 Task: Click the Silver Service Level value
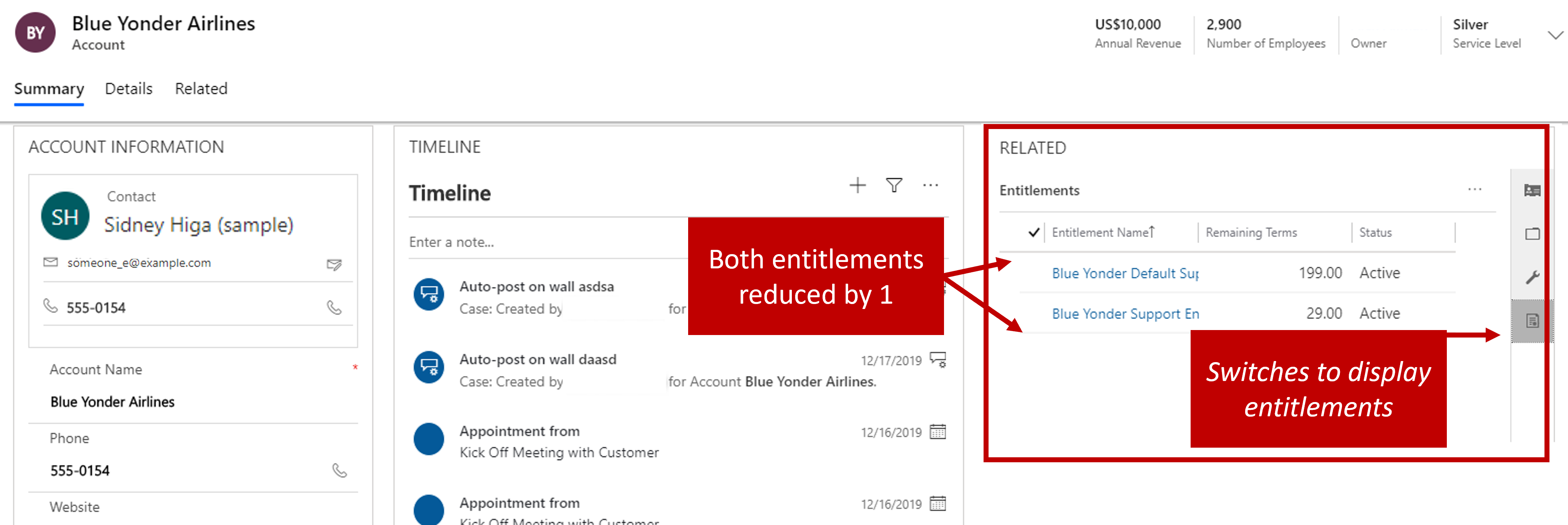(1470, 24)
